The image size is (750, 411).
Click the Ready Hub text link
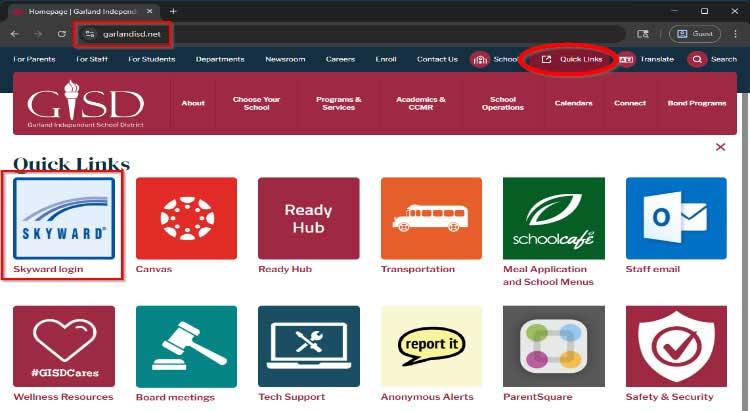285,269
